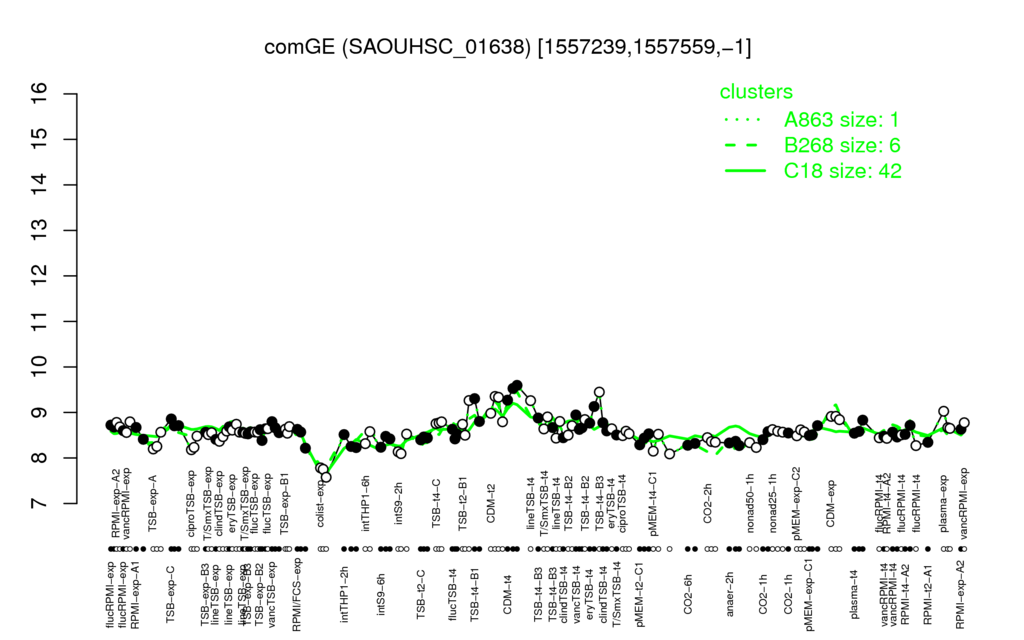Viewport: 1024px width, 640px height.
Task: Click the solid green C18 legend line
Action: [745, 171]
